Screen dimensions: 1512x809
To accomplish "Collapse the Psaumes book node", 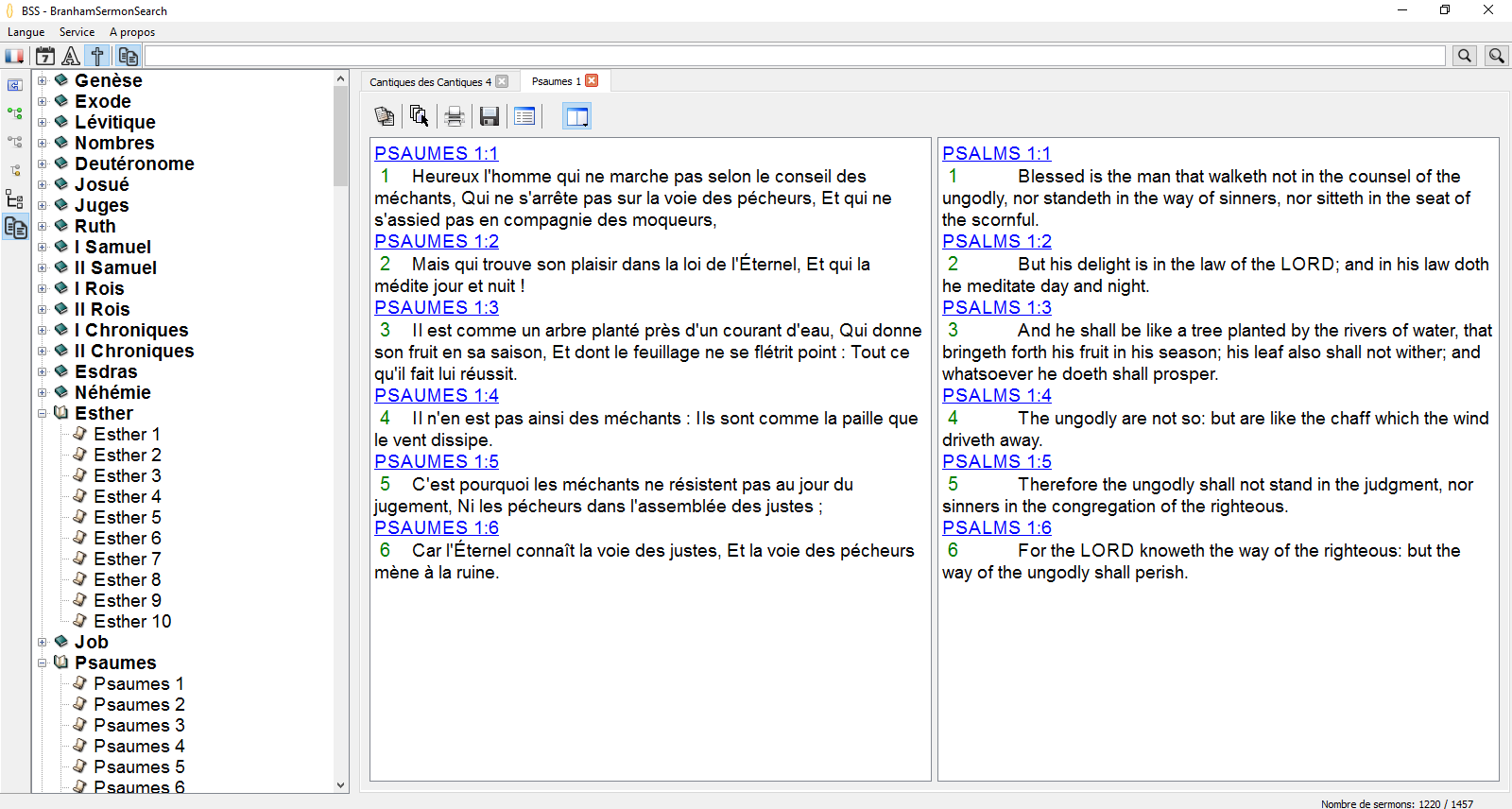I will (42, 663).
